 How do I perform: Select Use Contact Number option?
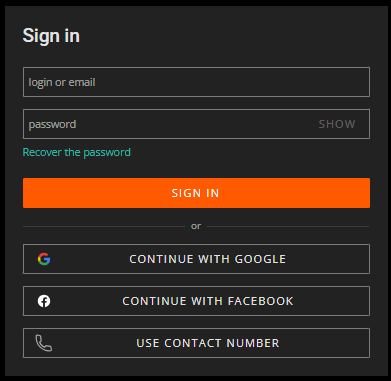coord(196,343)
